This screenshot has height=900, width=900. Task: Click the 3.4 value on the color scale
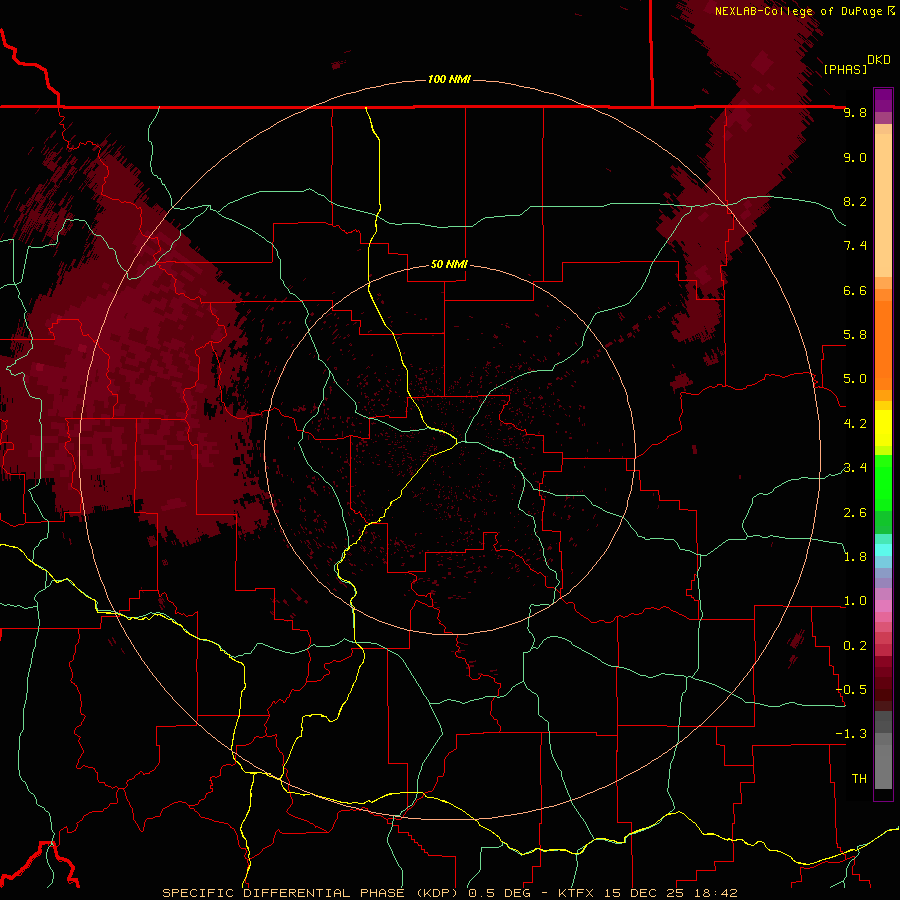coord(855,468)
